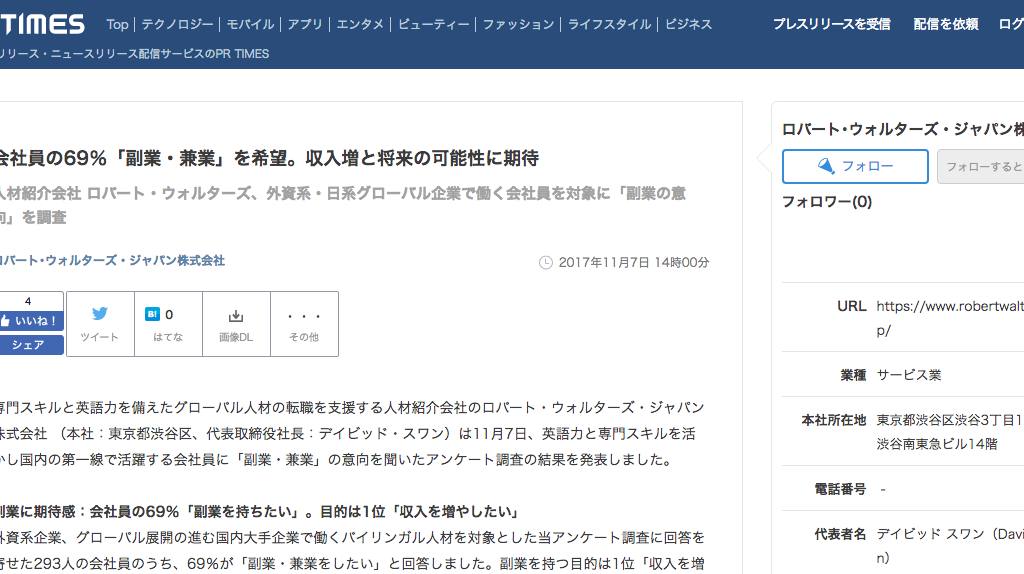The width and height of the screenshot is (1024, 574).
Task: Click the Twitter bird tweet icon
Action: (100, 313)
